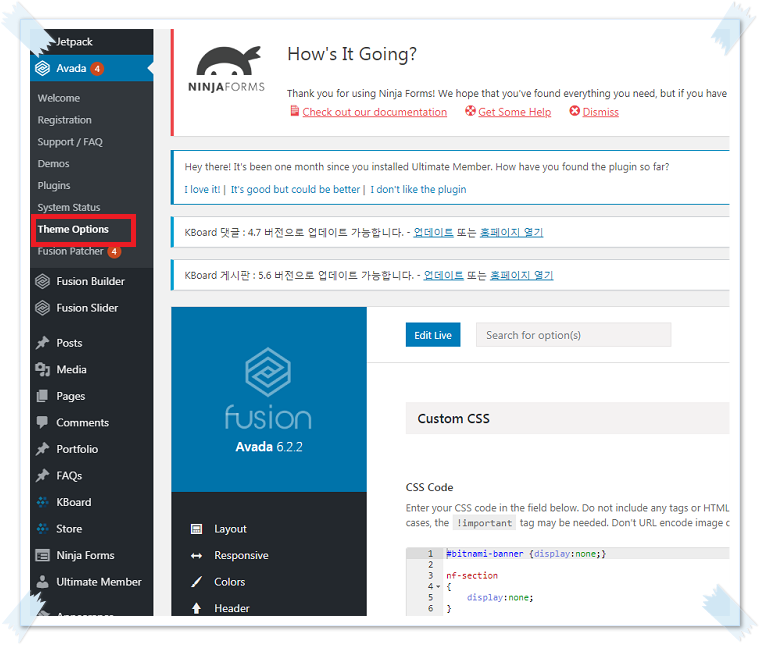Click the Comments speech bubble icon
The height and width of the screenshot is (645, 759).
[x=43, y=422]
